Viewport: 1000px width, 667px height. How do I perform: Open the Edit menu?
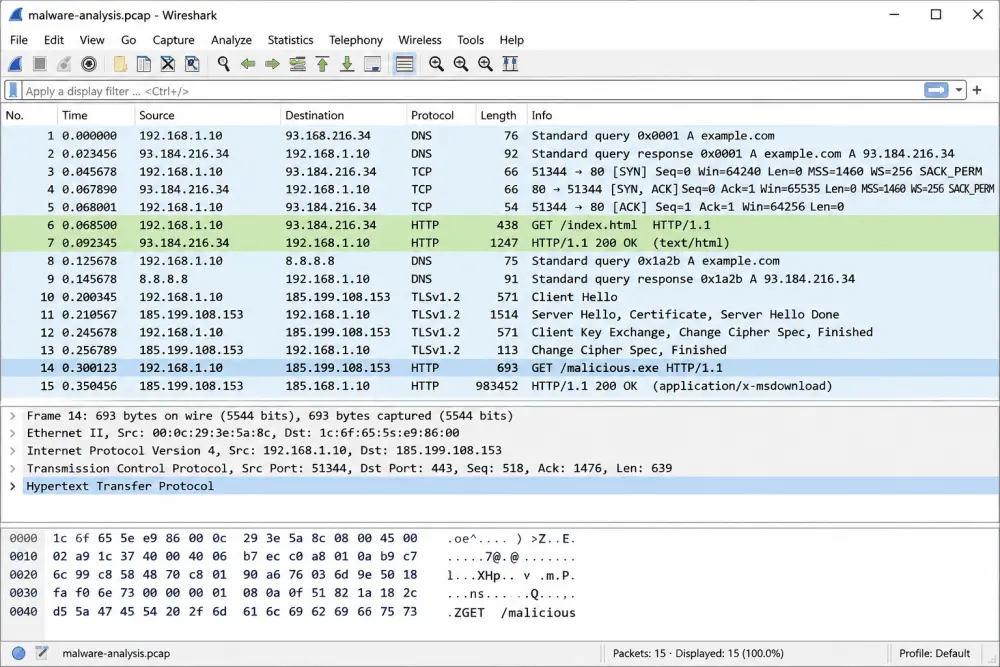tap(54, 40)
